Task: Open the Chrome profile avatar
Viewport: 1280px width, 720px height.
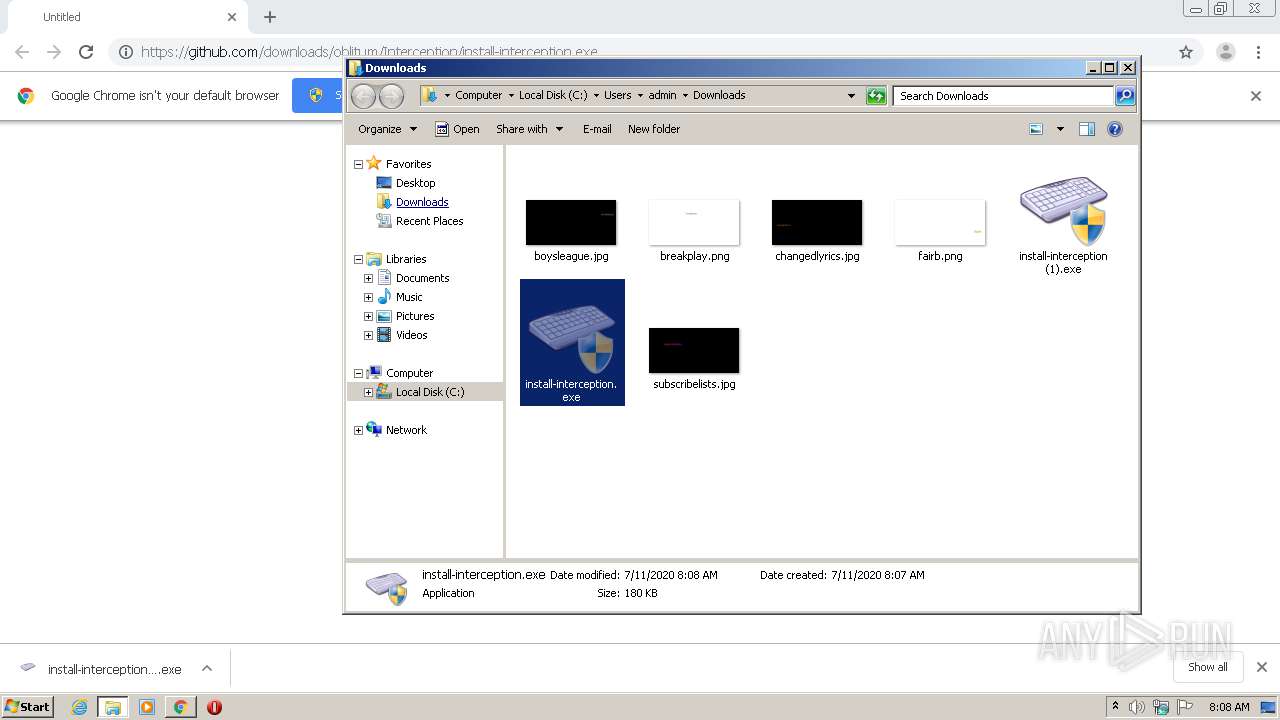Action: tap(1225, 52)
